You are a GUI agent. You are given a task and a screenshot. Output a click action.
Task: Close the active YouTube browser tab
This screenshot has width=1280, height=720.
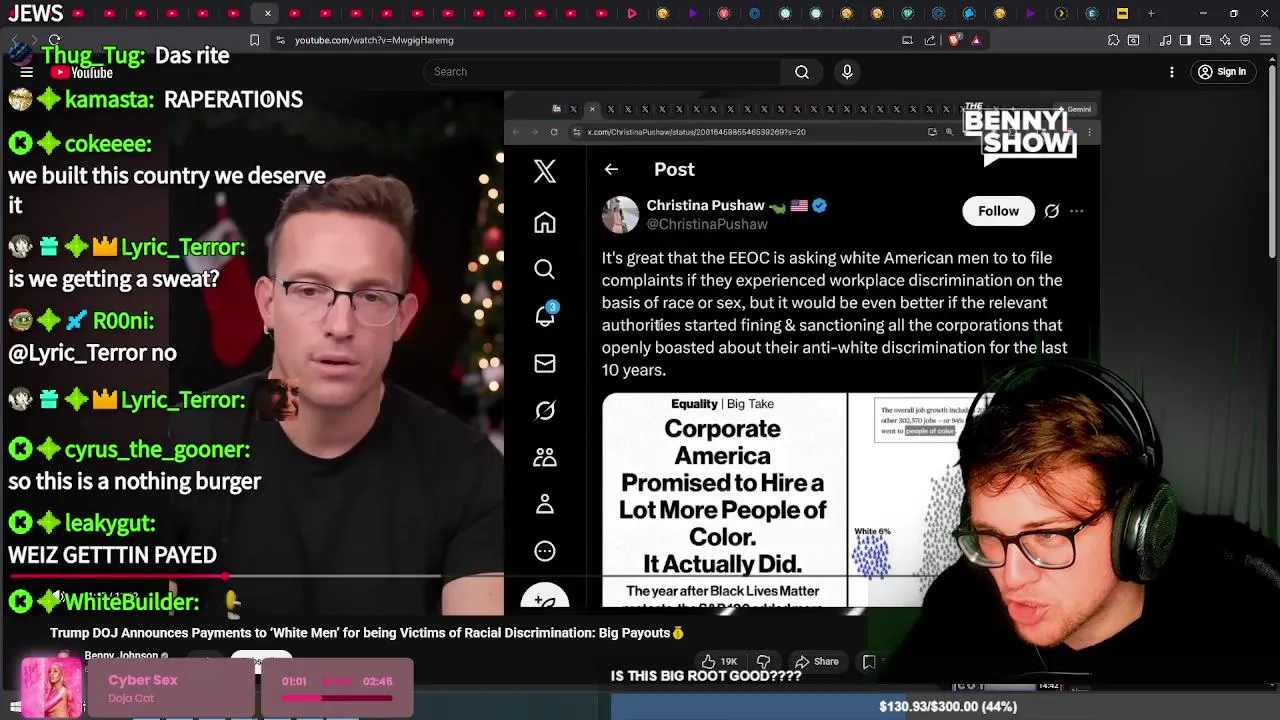tap(267, 13)
